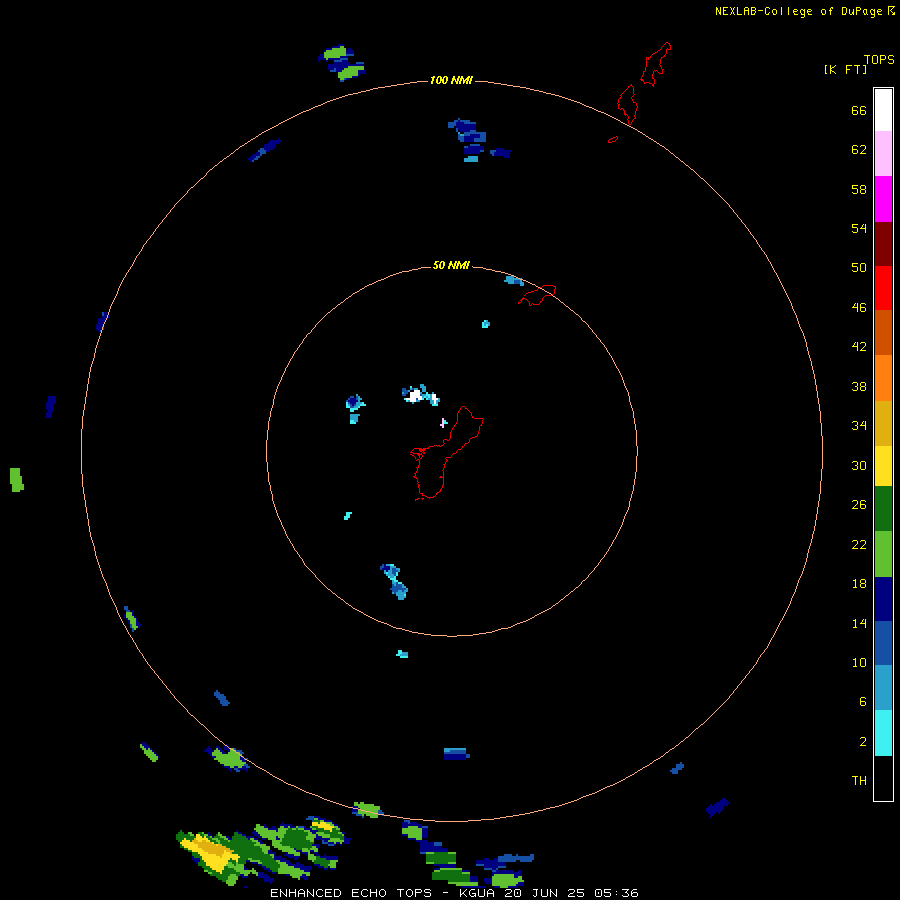Click the 42 legend value

point(859,347)
